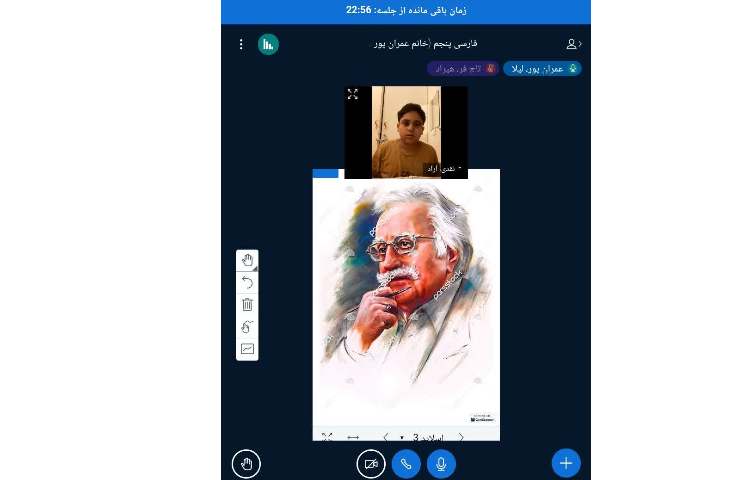750x480 pixels.
Task: Clear all annotations with trash icon
Action: point(247,305)
